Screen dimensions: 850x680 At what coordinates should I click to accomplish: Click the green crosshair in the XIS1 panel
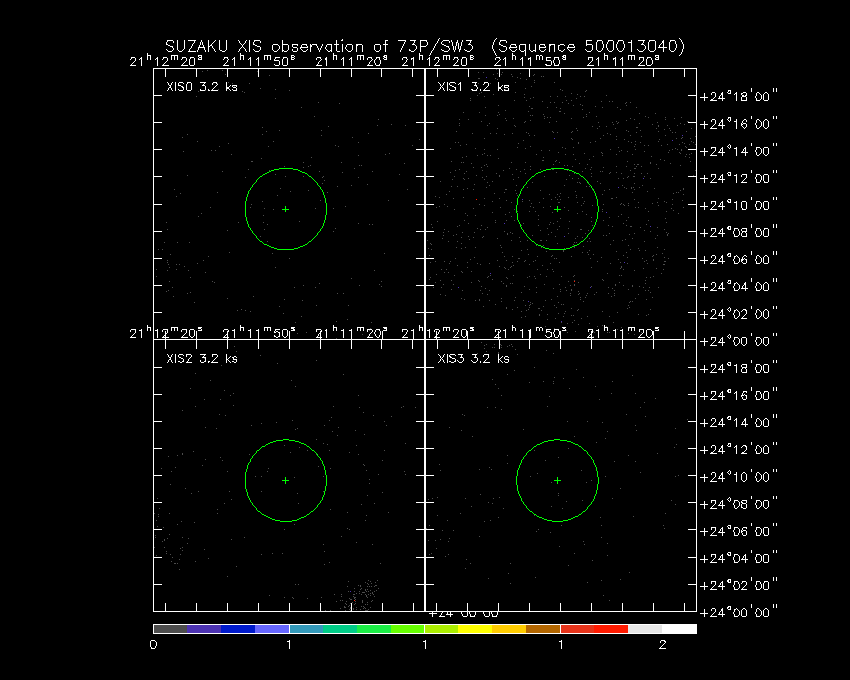557,209
